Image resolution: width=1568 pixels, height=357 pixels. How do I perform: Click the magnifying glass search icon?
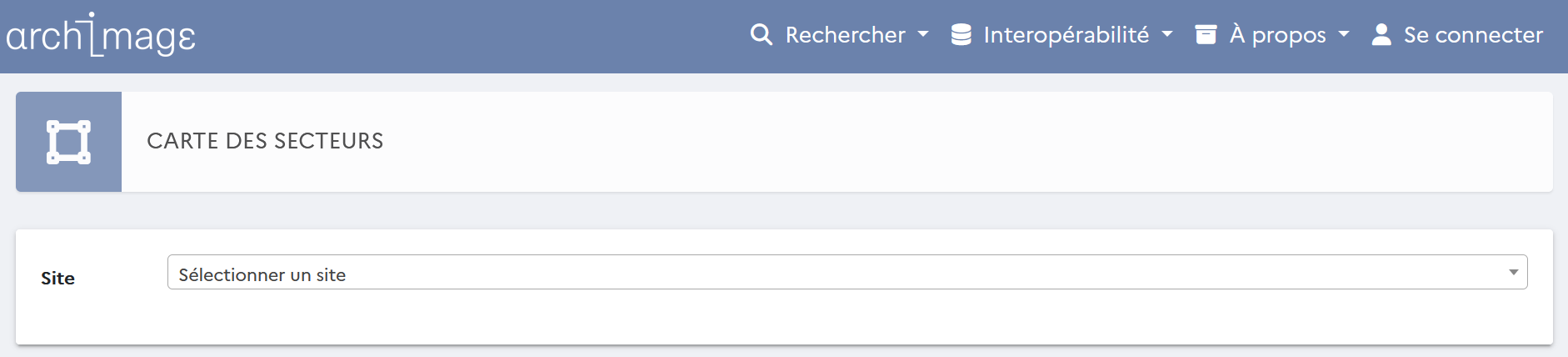click(x=761, y=35)
